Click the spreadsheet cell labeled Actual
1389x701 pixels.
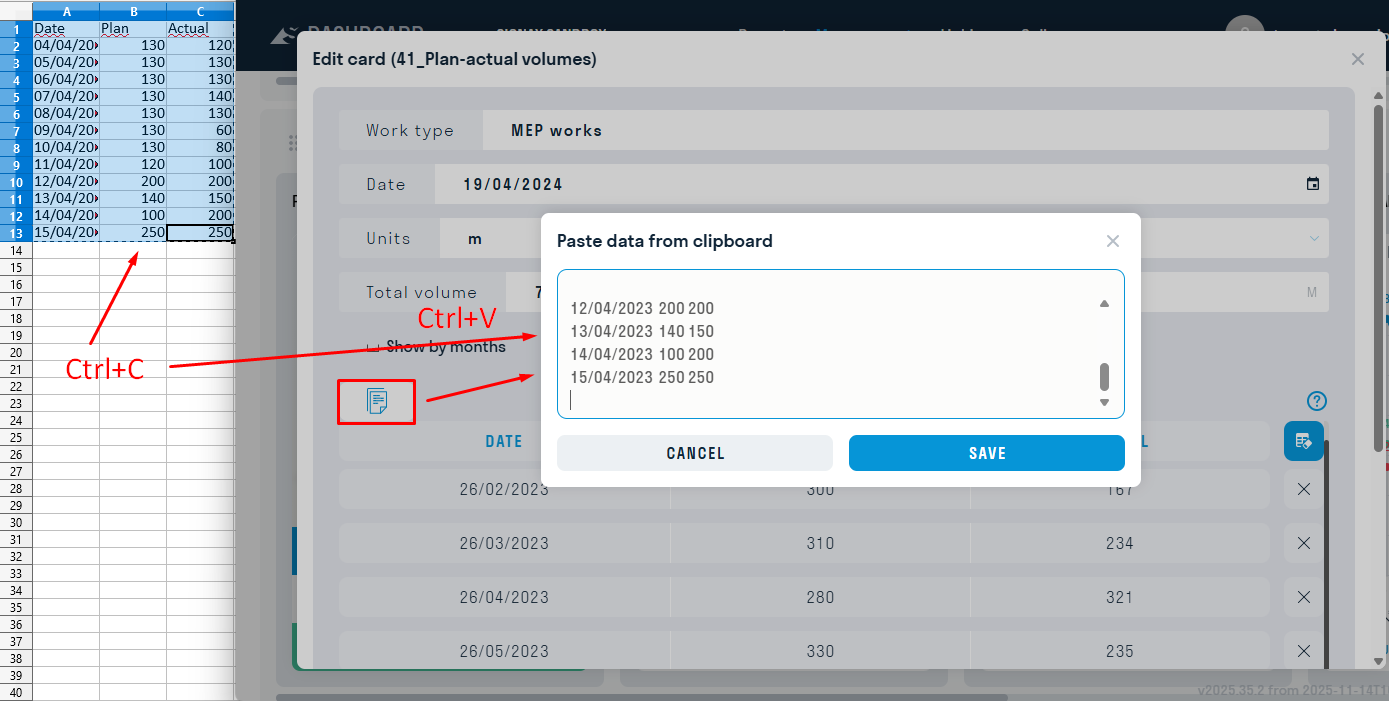[x=200, y=29]
